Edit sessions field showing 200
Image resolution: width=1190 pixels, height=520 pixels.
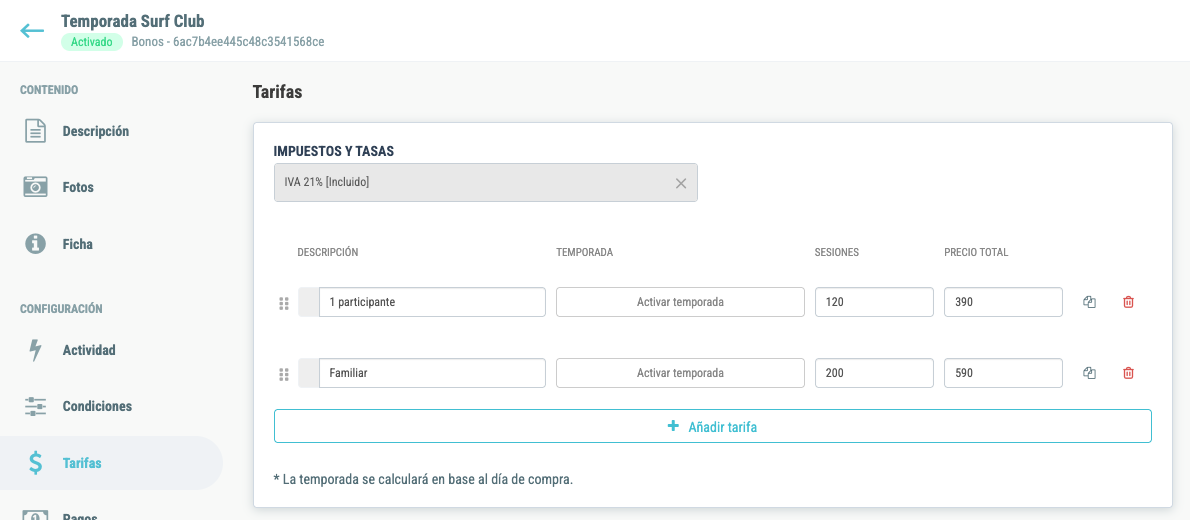coord(874,373)
